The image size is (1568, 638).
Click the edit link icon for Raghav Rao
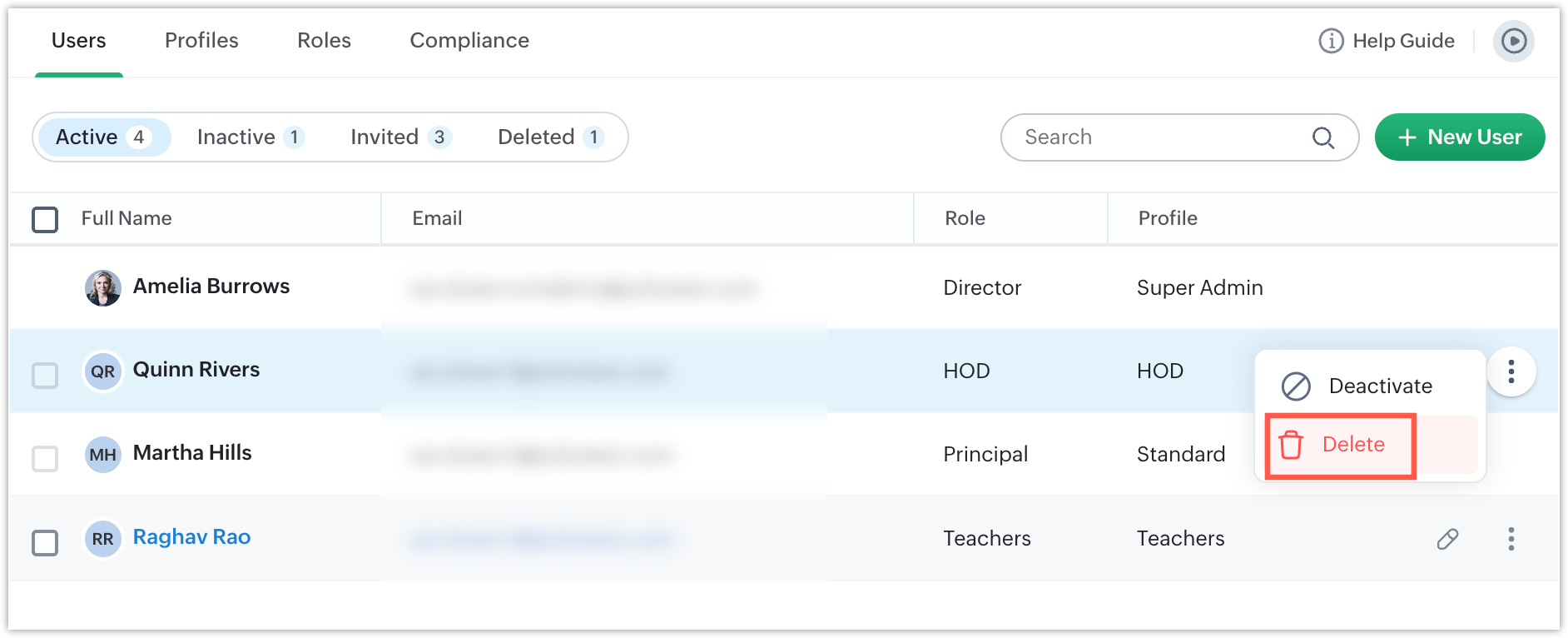pos(1447,539)
